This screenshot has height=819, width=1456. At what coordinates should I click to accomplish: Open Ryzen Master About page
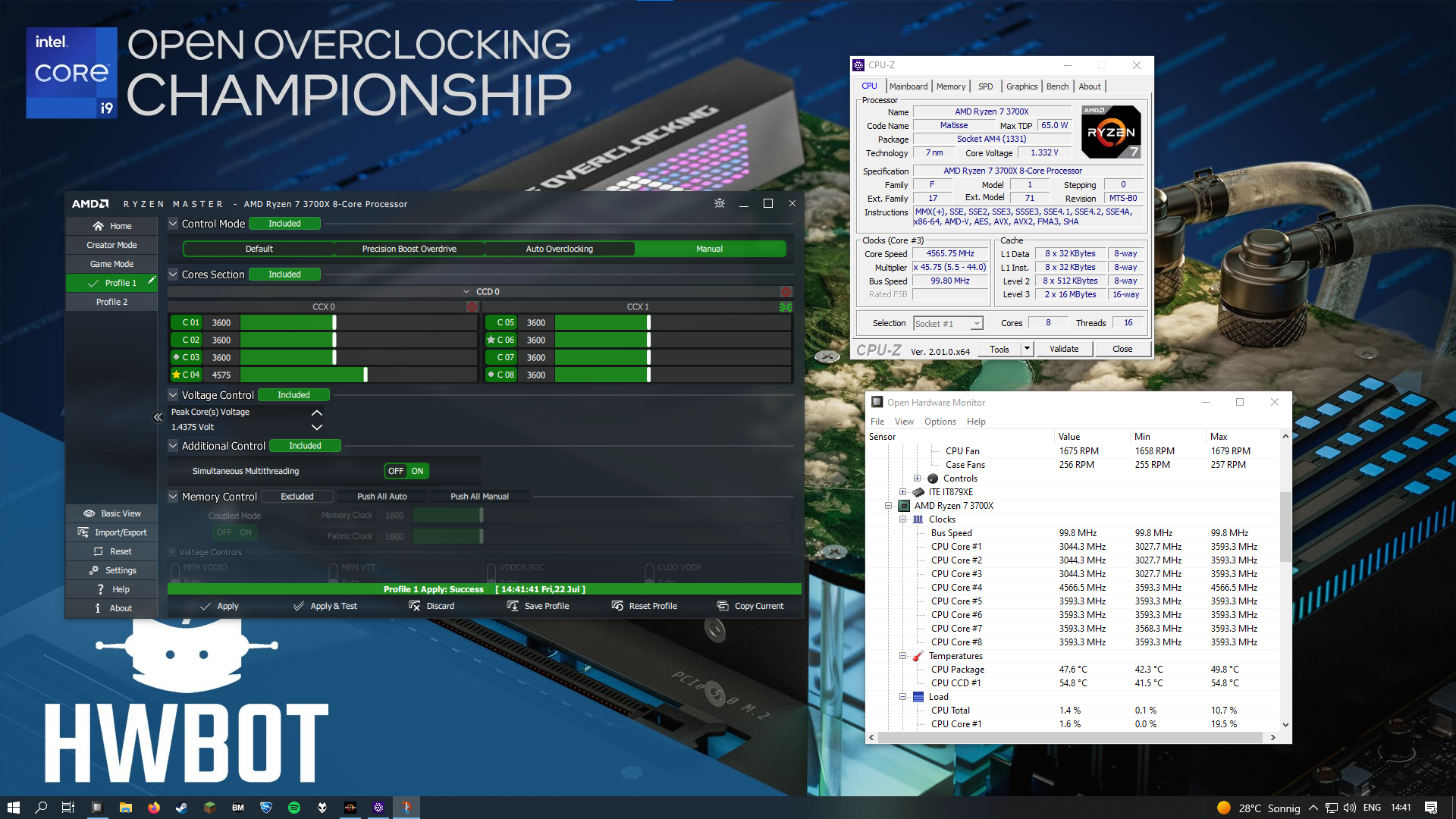pyautogui.click(x=111, y=608)
